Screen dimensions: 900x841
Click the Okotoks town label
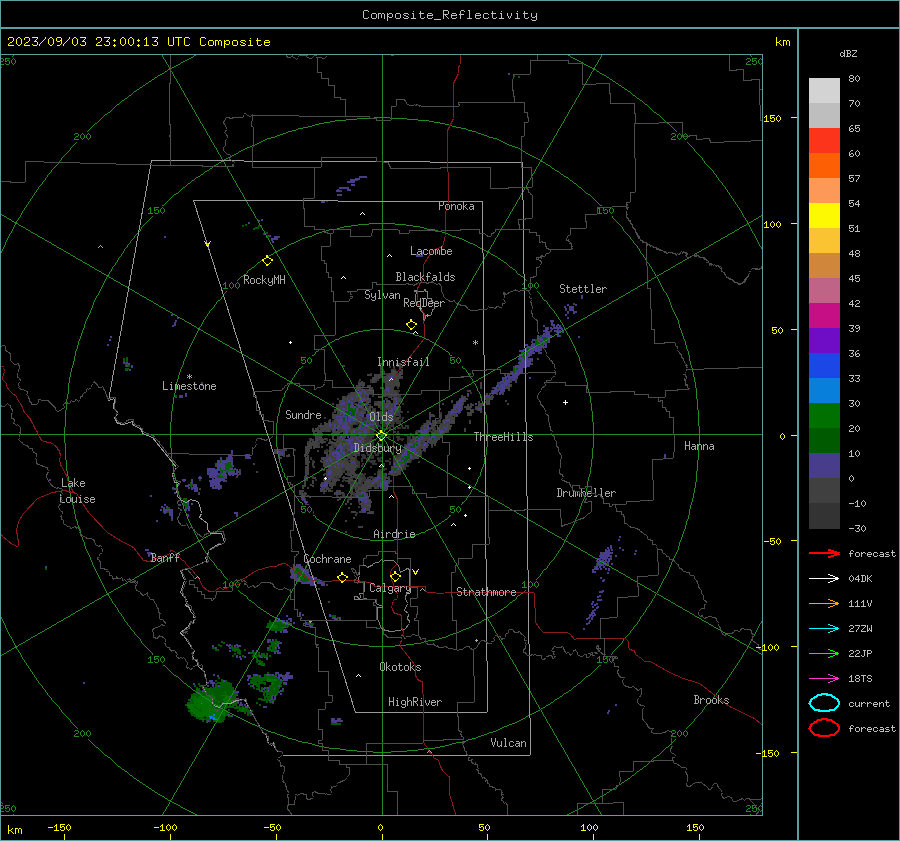[x=400, y=666]
